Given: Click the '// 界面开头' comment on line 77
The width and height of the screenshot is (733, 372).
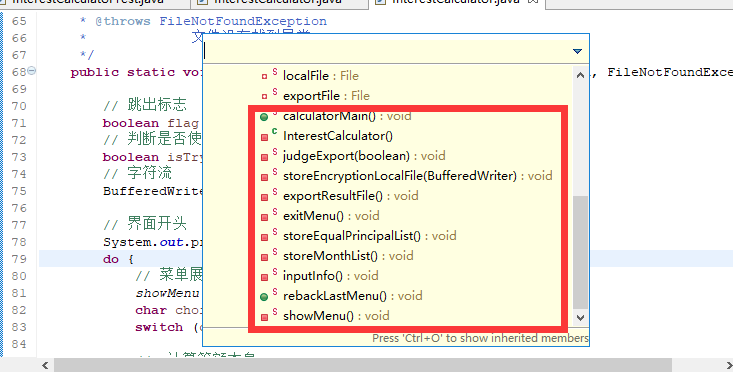Looking at the screenshot, I should tap(145, 224).
